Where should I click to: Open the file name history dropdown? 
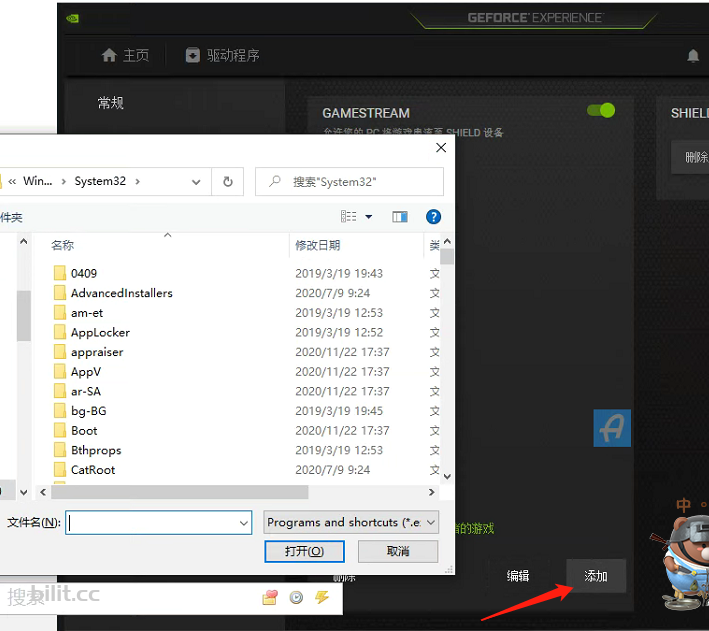point(243,523)
